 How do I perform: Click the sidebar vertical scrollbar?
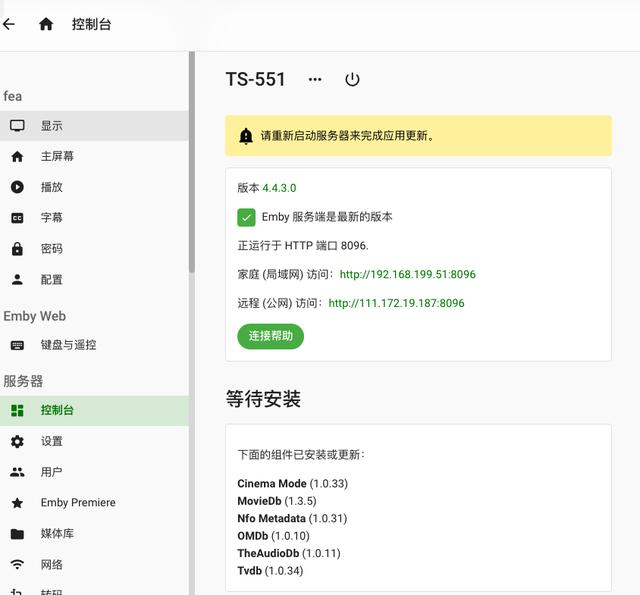[x=191, y=162]
